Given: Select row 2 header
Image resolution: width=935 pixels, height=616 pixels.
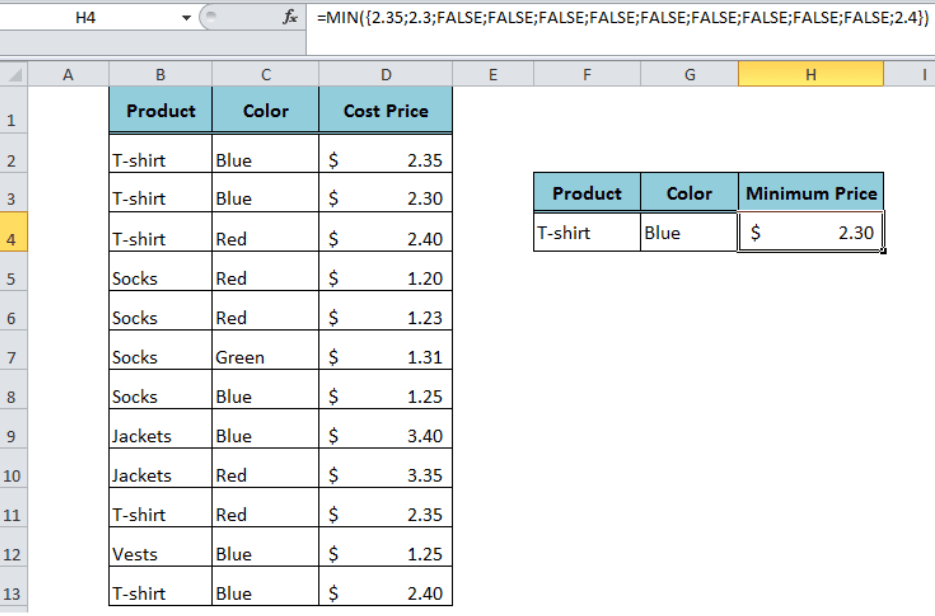Looking at the screenshot, I should [13, 153].
